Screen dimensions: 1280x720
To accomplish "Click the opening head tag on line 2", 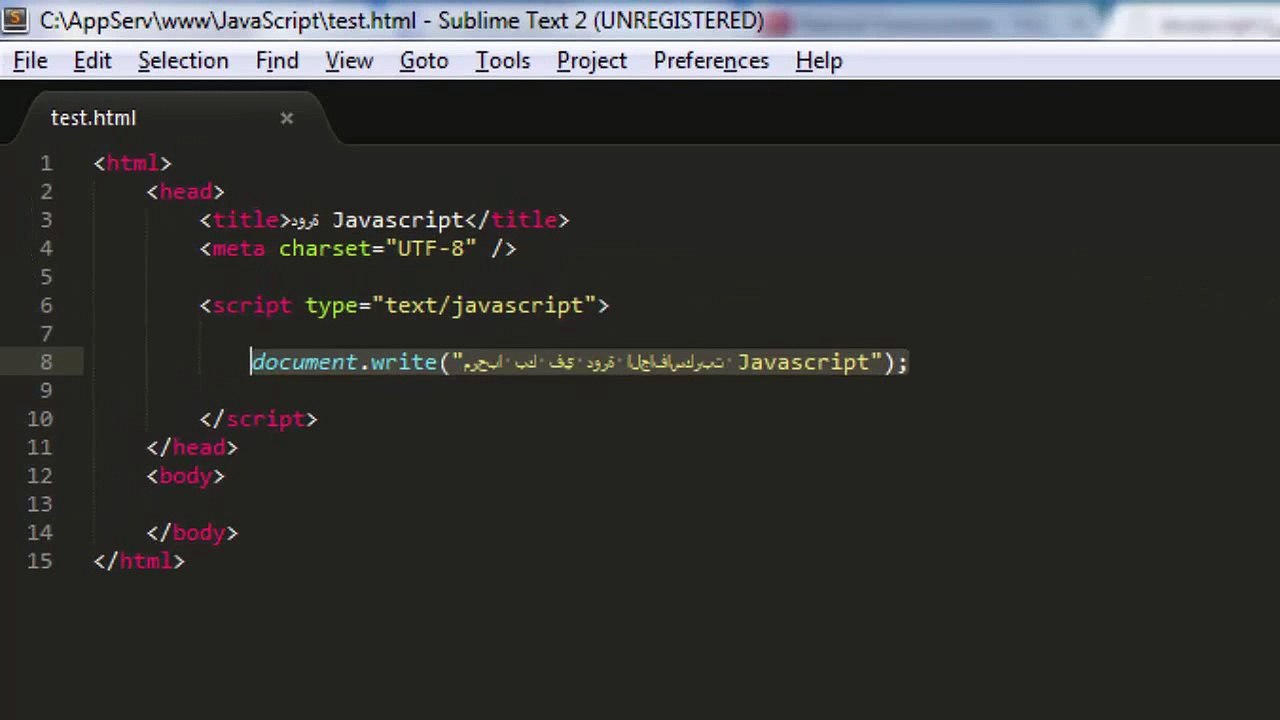I will [x=186, y=191].
